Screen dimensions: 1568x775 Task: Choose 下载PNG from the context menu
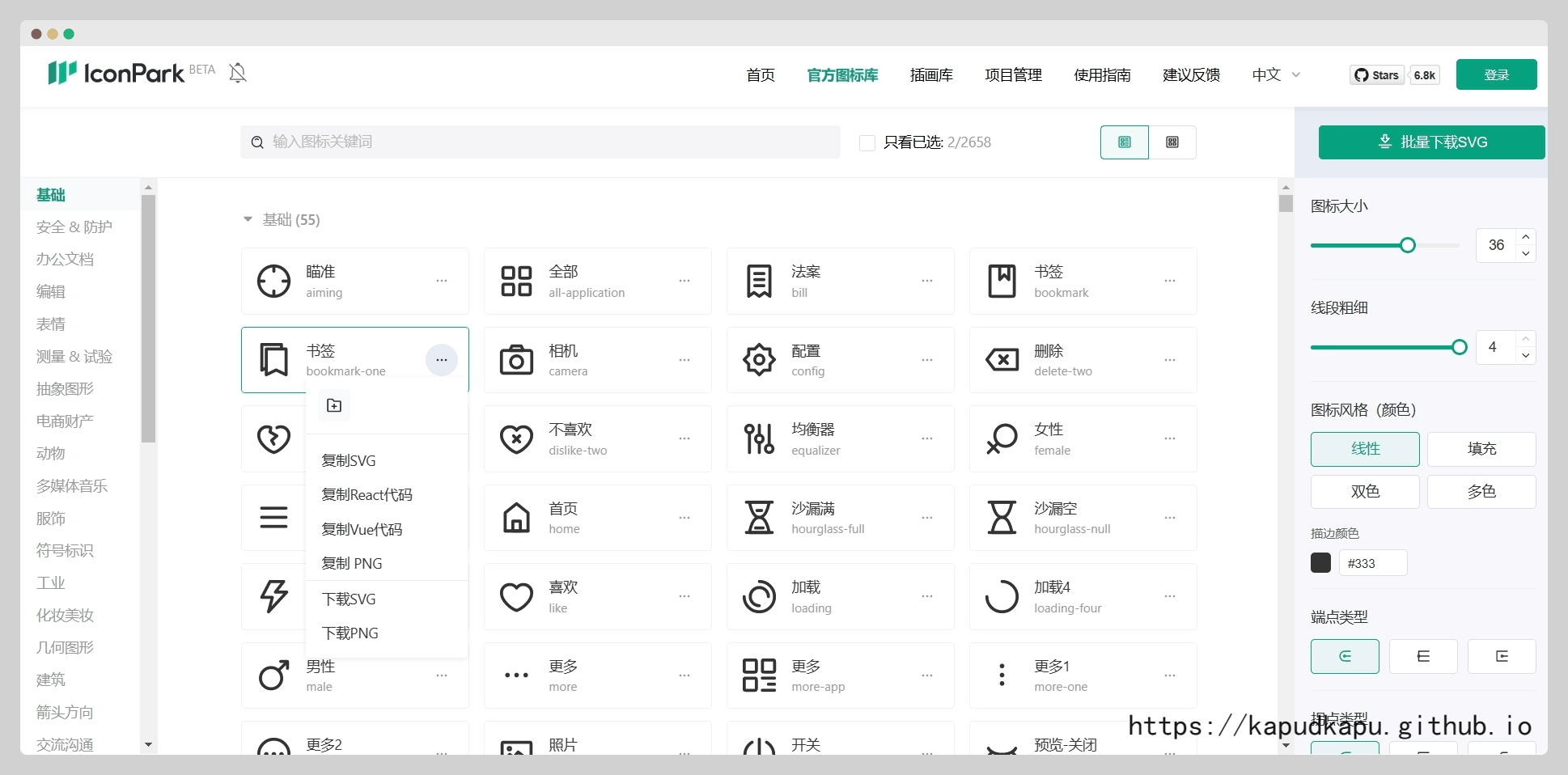tap(350, 633)
